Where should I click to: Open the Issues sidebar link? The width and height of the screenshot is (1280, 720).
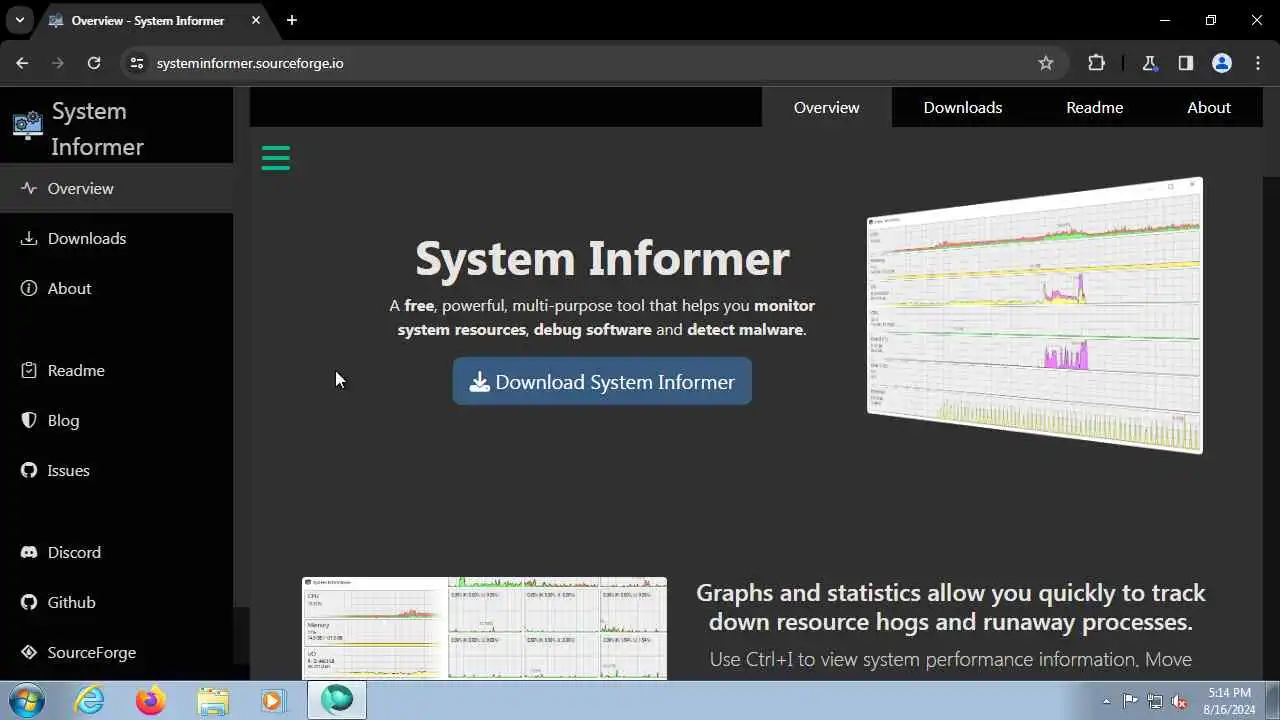click(116, 470)
